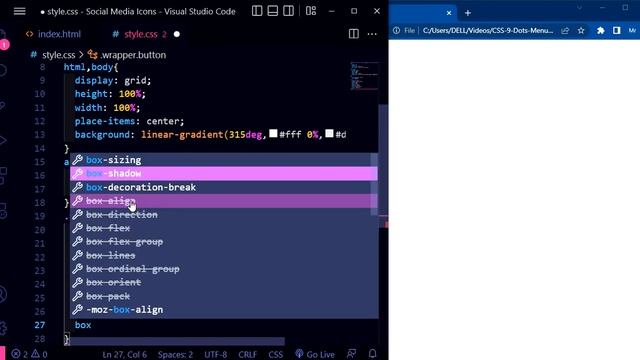Click the suggestion list scrollbar
This screenshot has width=640, height=360.
point(374,184)
